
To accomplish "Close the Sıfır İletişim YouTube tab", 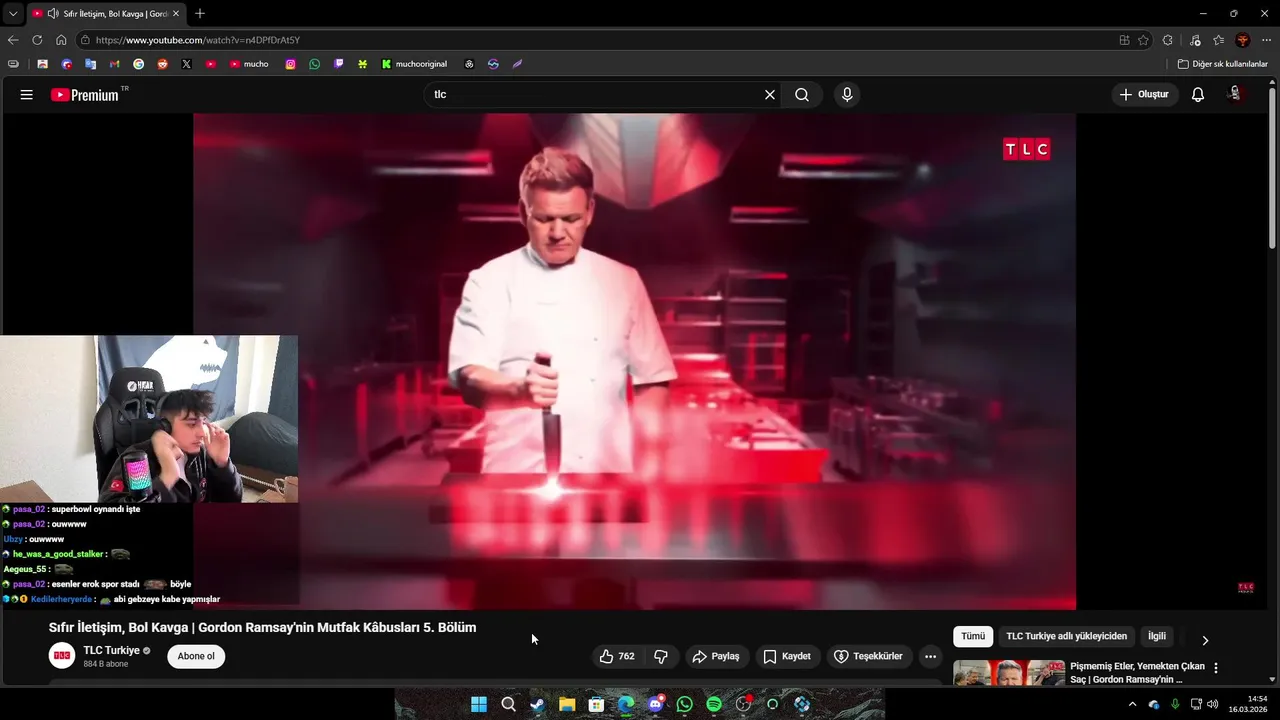I will pyautogui.click(x=176, y=14).
